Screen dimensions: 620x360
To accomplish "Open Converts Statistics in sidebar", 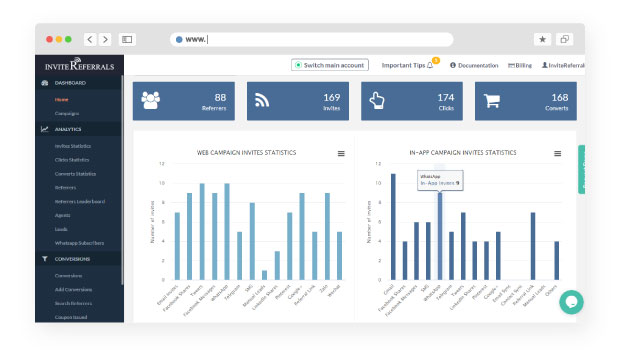I will tap(75, 174).
